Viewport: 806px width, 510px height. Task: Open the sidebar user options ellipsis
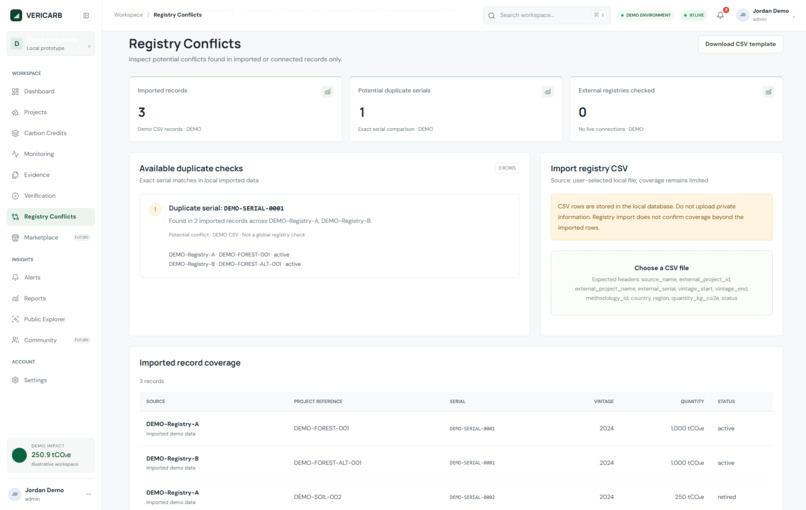coord(89,494)
